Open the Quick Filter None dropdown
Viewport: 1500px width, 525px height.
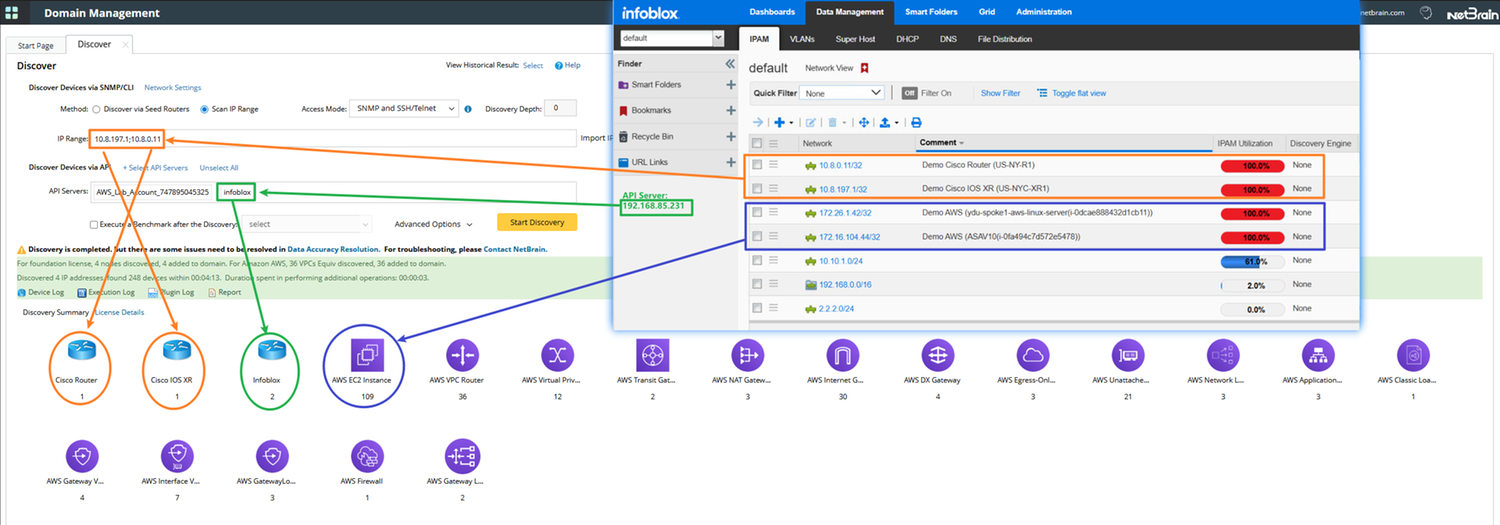[844, 93]
